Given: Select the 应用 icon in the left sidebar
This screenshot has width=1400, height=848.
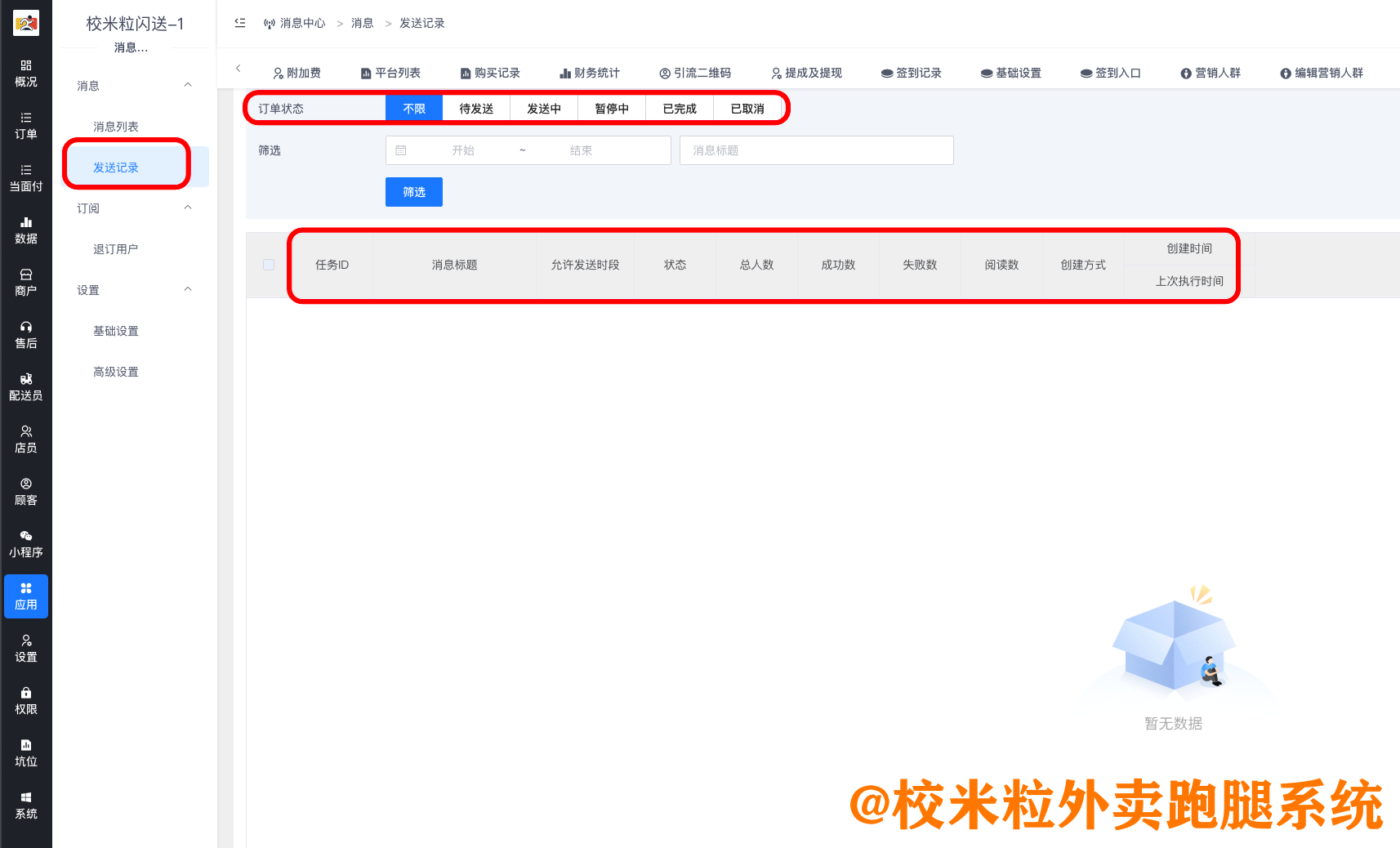Looking at the screenshot, I should point(26,596).
